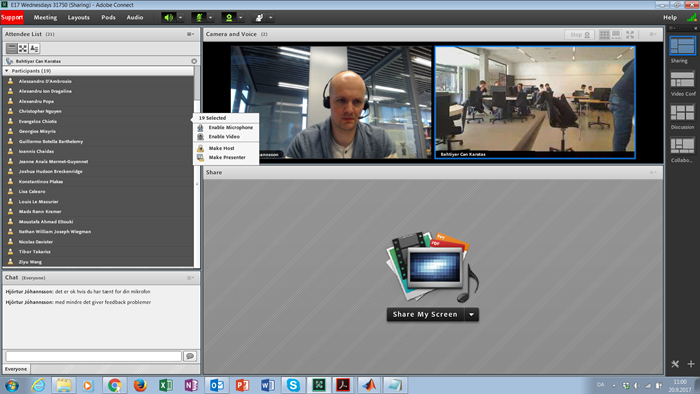Choose Enable Video in context menu
This screenshot has height=394, width=700.
pos(226,137)
